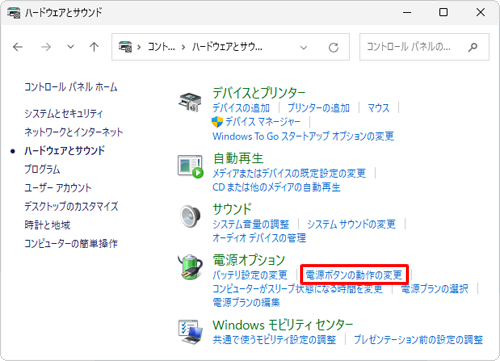Open the マウス settings link

[x=378, y=108]
